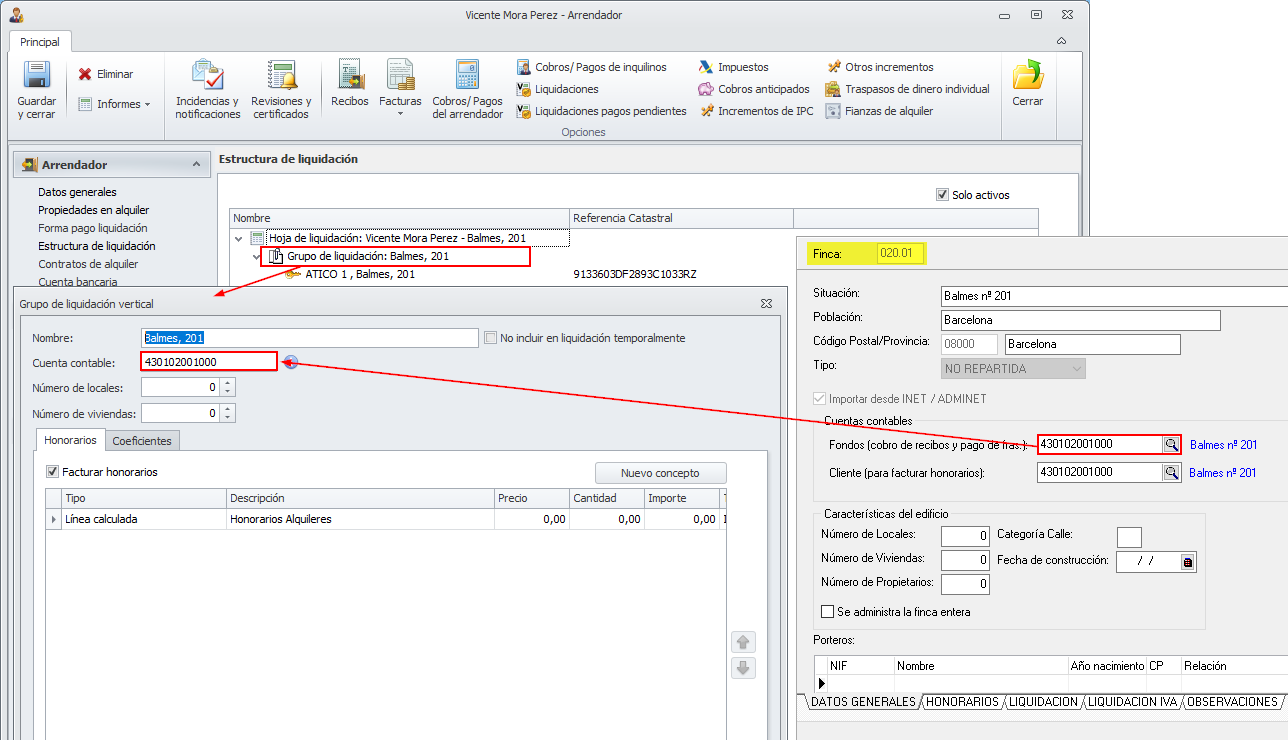The image size is (1288, 740).
Task: Open Revisiones y certificados
Action: [281, 77]
